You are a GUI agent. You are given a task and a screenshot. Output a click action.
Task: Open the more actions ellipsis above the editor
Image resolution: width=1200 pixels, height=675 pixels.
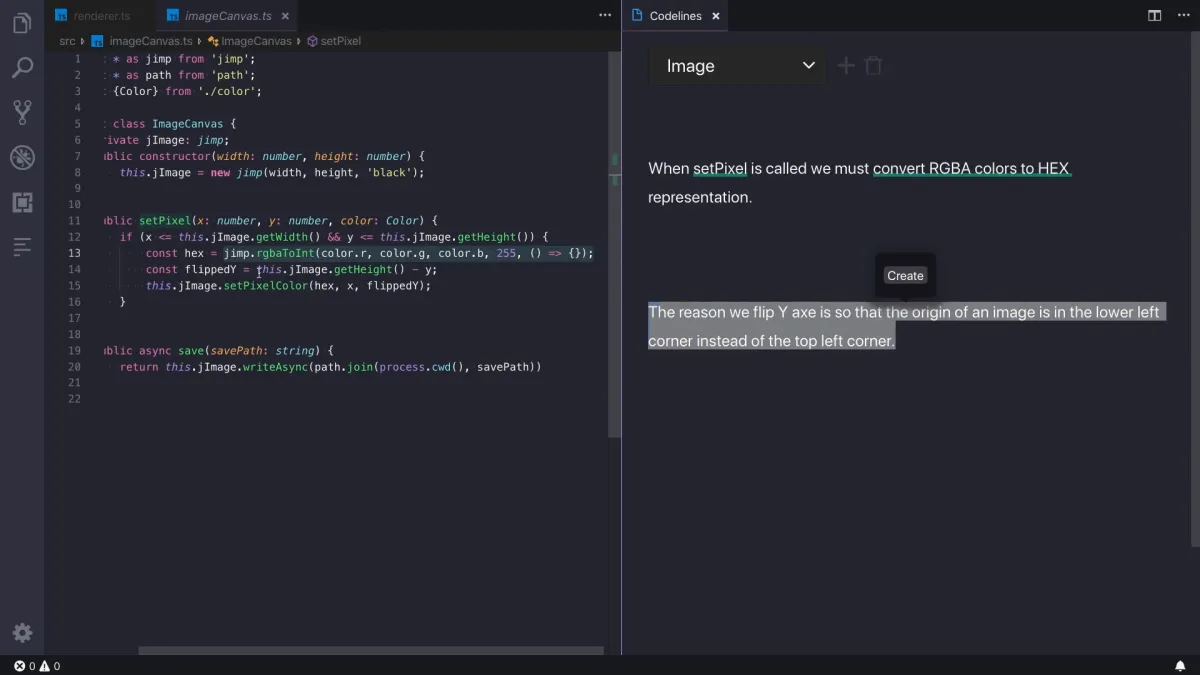pyautogui.click(x=605, y=15)
